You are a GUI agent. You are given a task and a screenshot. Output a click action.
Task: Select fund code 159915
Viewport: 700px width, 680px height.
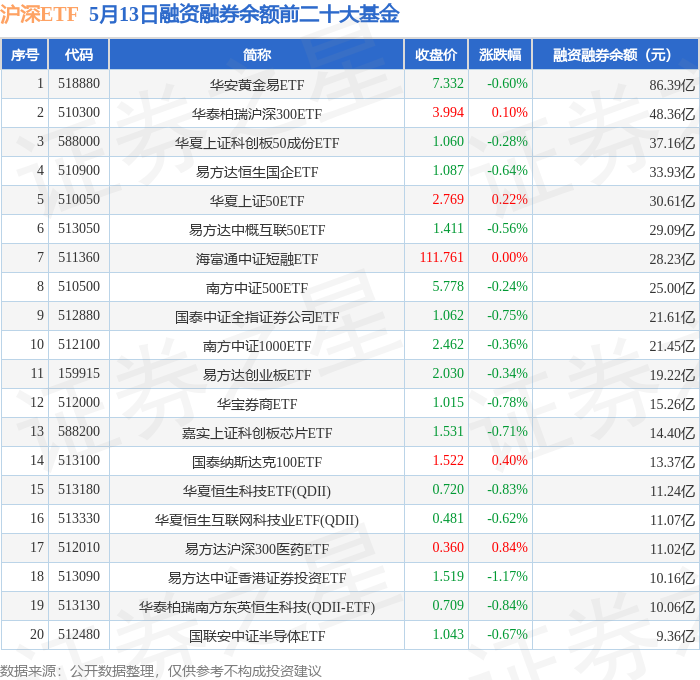coord(79,374)
